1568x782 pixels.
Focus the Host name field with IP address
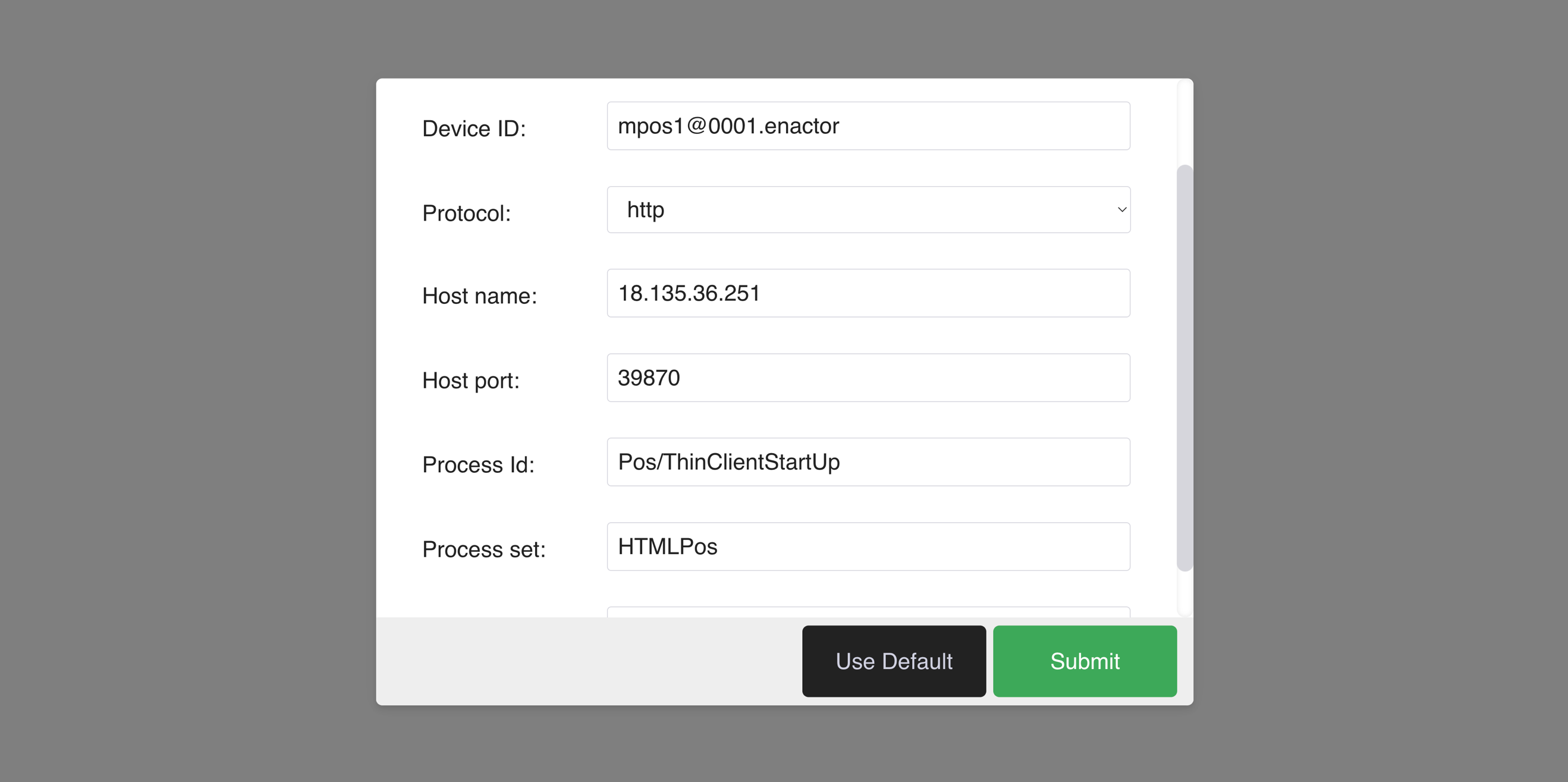click(868, 293)
